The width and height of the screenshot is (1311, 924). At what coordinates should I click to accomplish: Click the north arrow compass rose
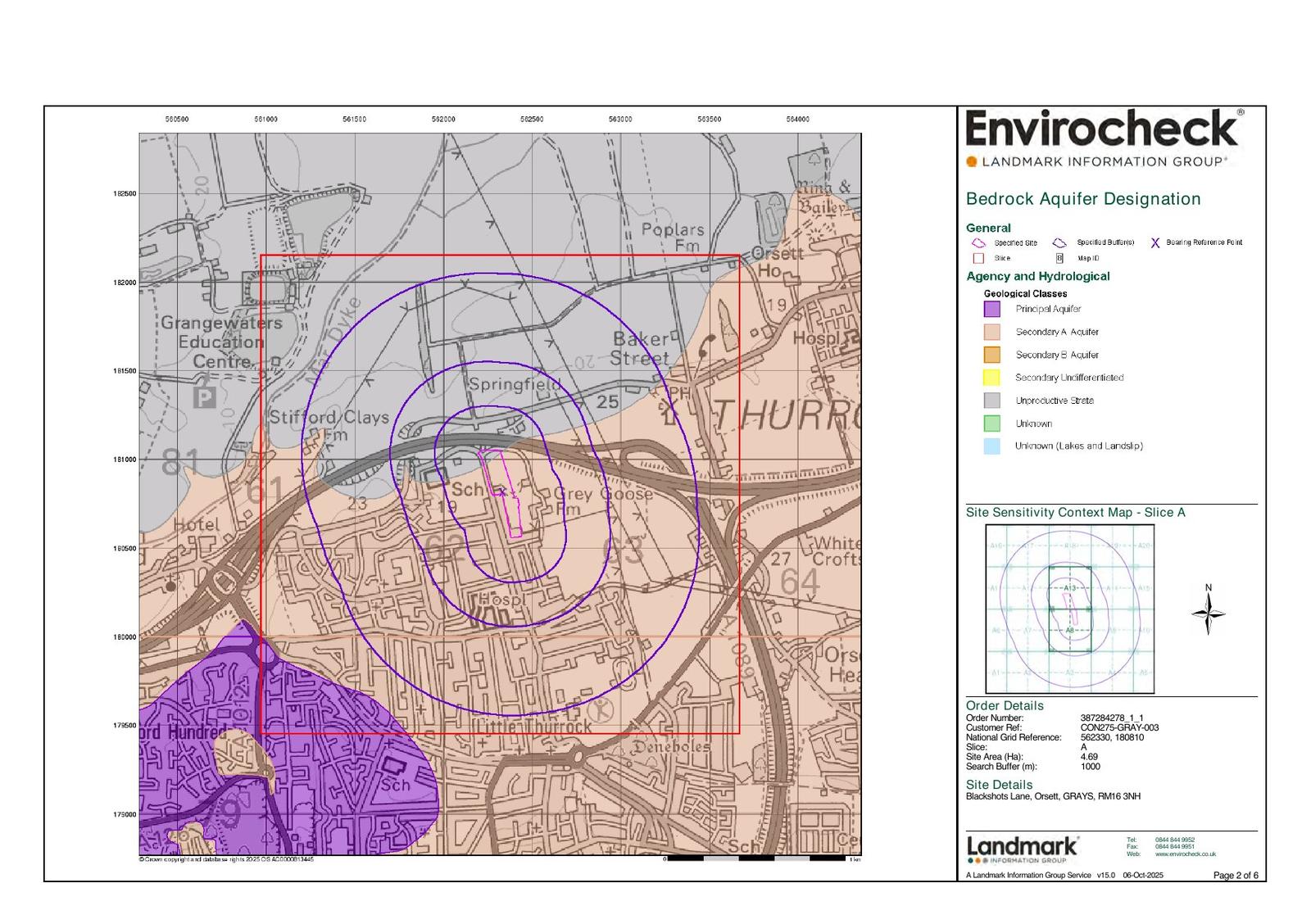tap(1209, 613)
